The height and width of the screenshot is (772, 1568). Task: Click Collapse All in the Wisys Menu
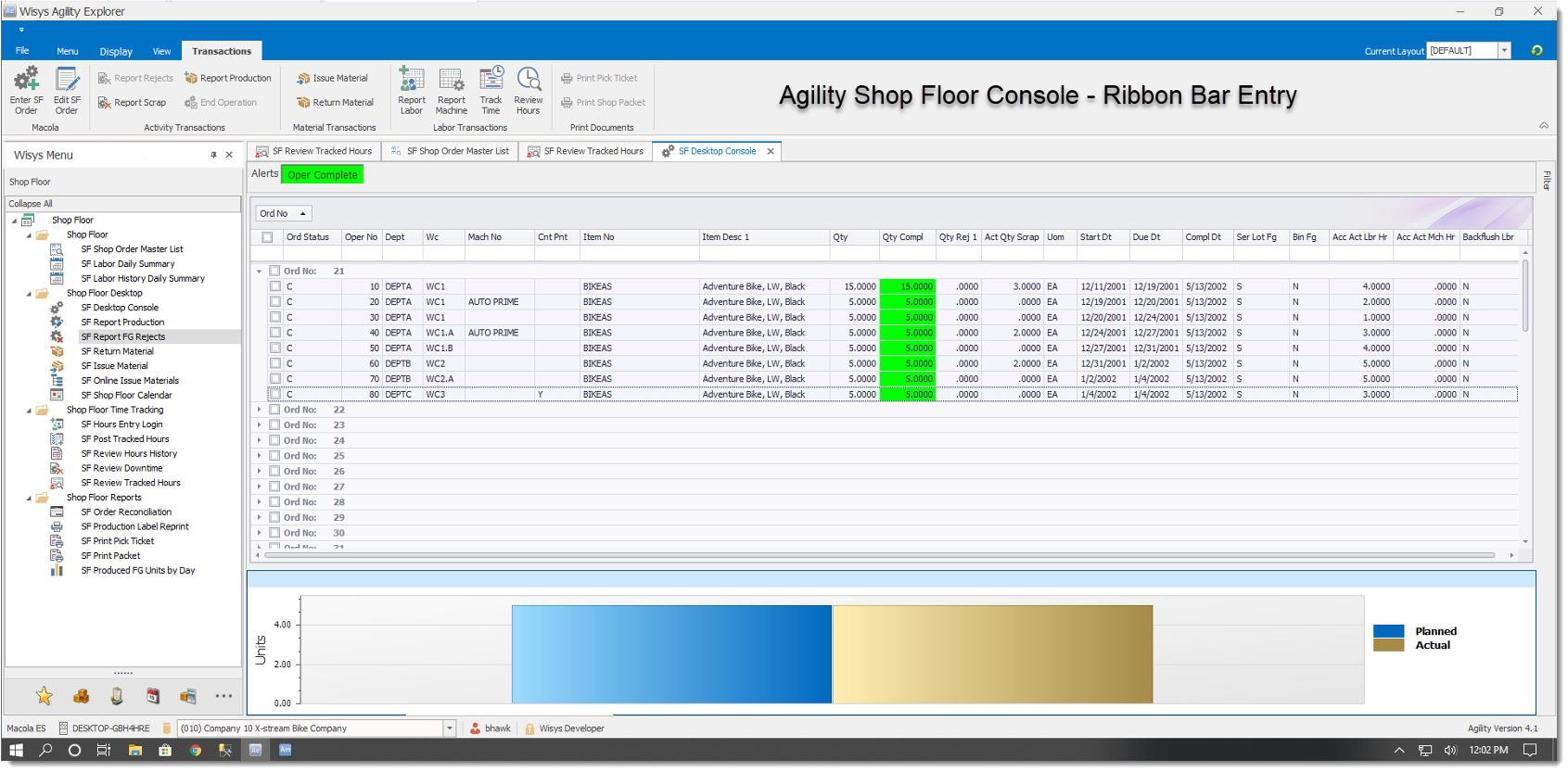click(x=31, y=204)
